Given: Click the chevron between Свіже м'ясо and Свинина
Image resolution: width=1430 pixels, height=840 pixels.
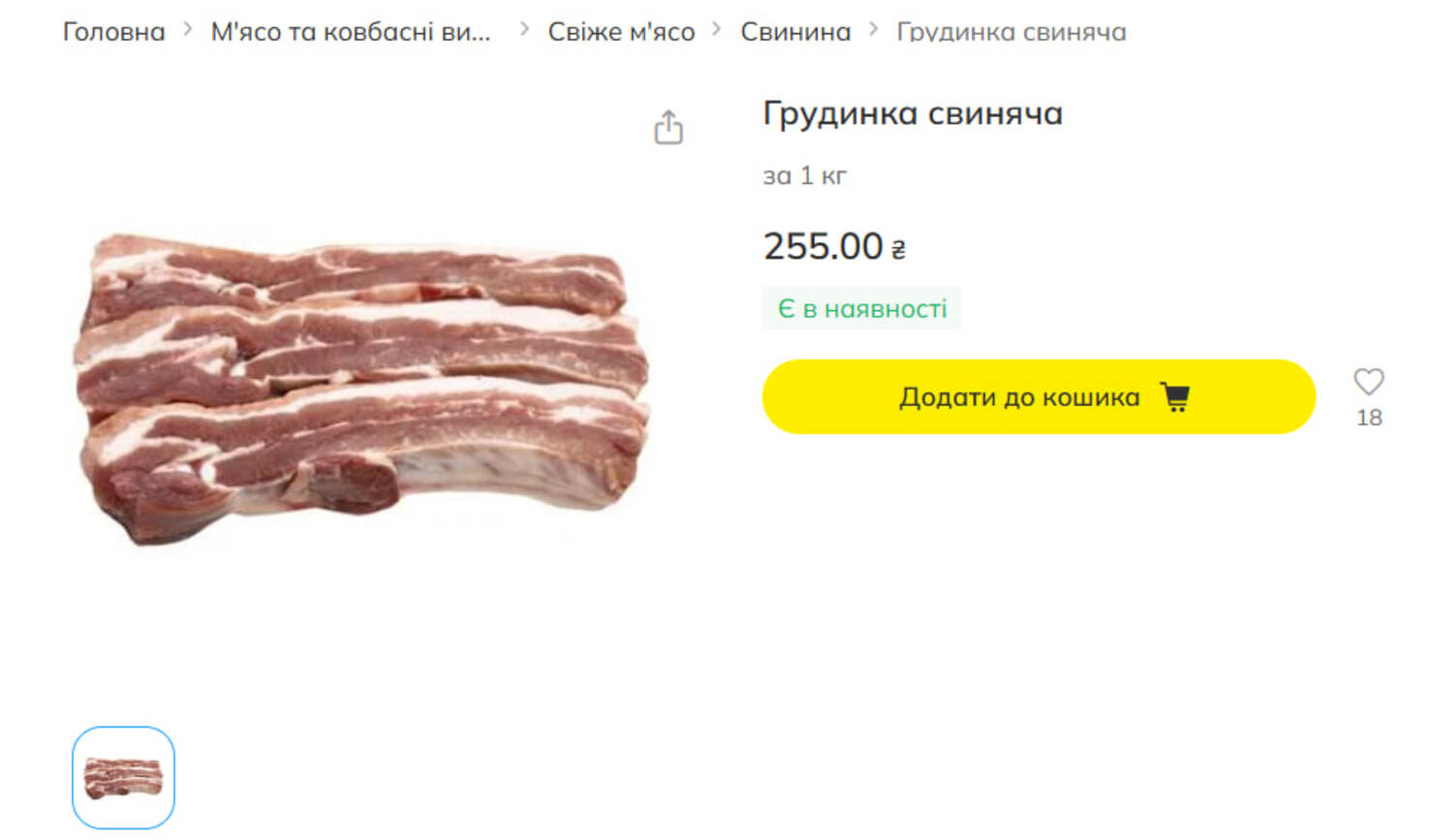Looking at the screenshot, I should click(717, 30).
